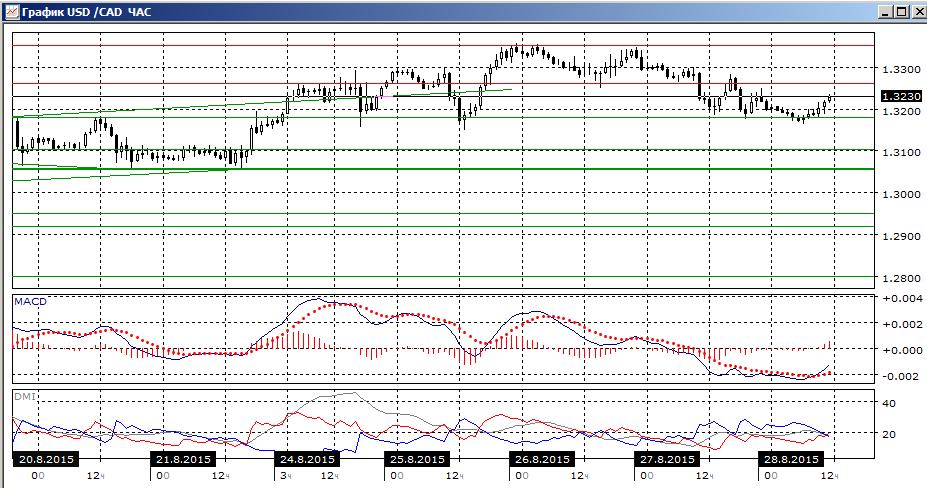The image size is (927, 488).
Task: Click the title 'График USD /CAD ЧАС'
Action: coord(86,11)
